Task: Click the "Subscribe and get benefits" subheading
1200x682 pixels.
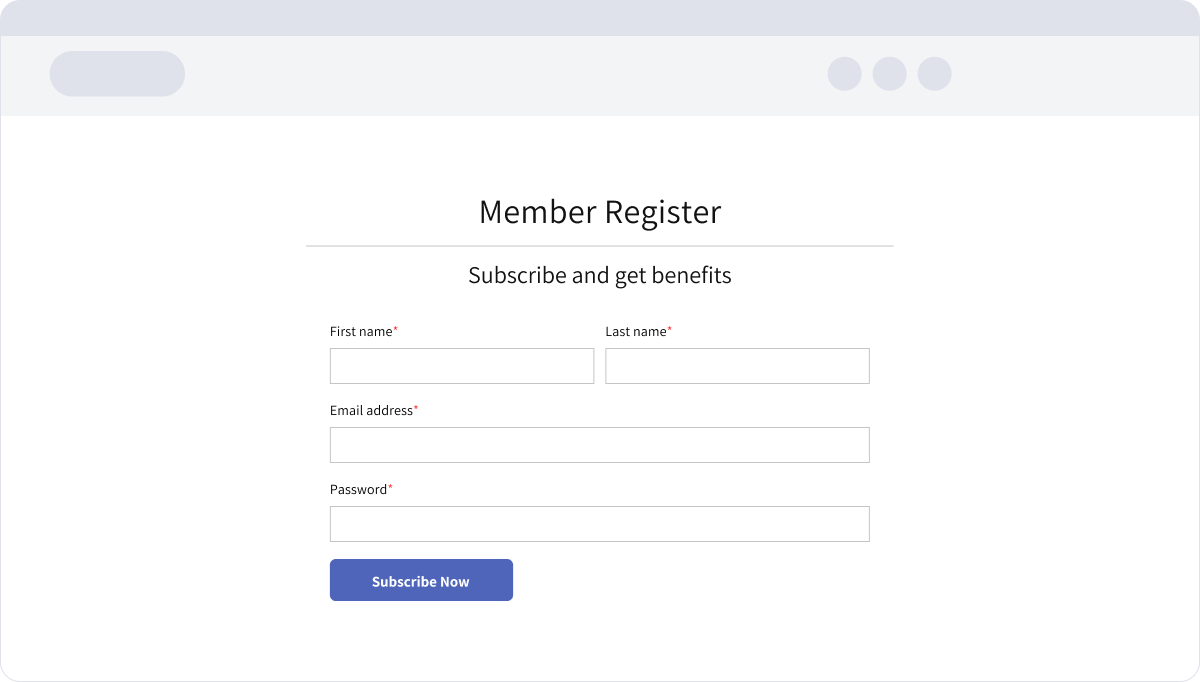Action: pyautogui.click(x=599, y=275)
